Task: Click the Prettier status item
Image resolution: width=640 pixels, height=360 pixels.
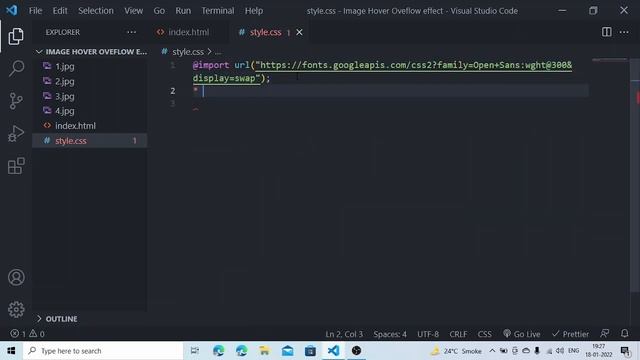Action: pyautogui.click(x=570, y=334)
